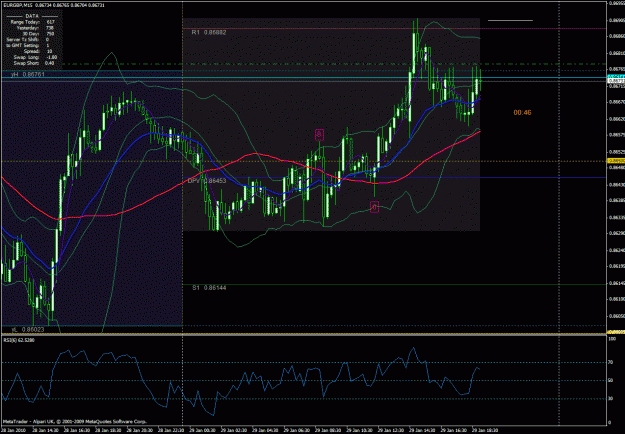Select the yH 0.86761 level label
Image resolution: width=625 pixels, height=434 pixels.
click(28, 75)
